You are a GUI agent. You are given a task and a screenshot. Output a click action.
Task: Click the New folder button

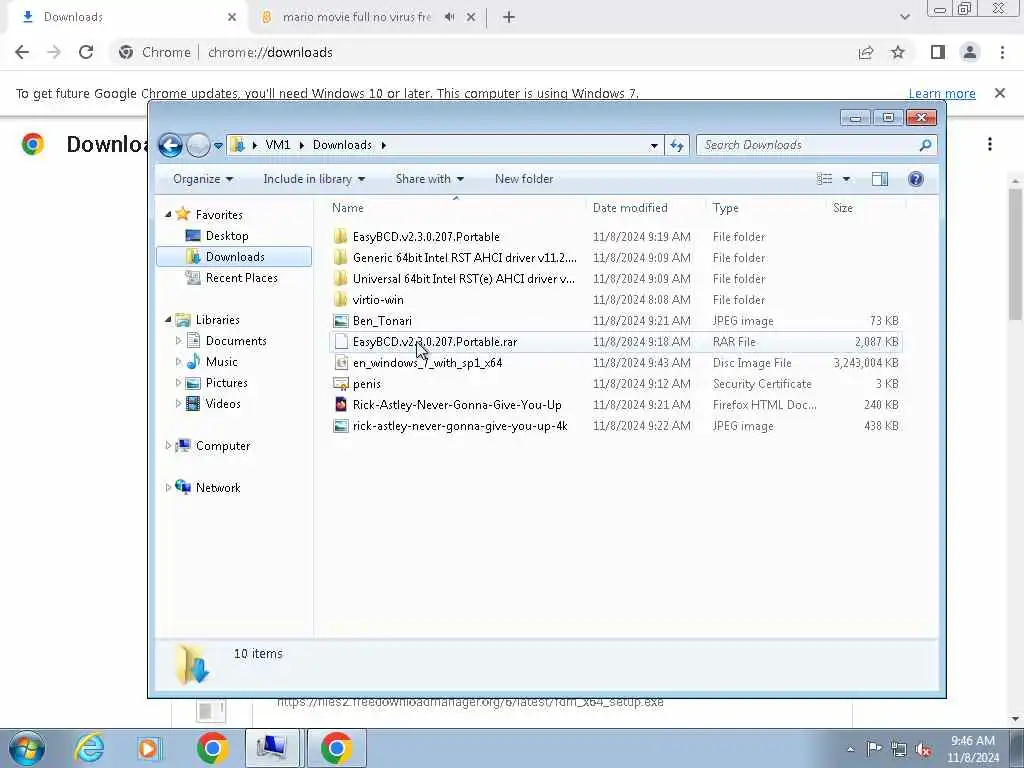[524, 179]
